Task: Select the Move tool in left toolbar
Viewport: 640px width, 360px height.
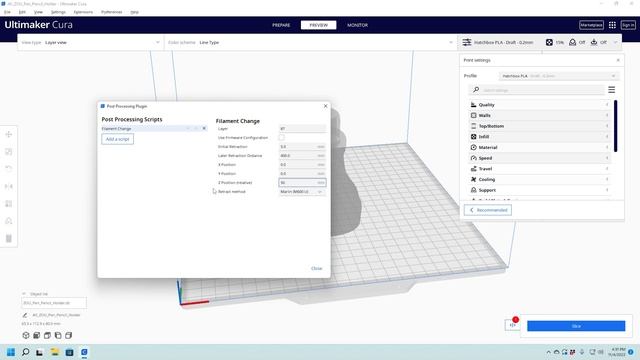Action: (x=9, y=134)
